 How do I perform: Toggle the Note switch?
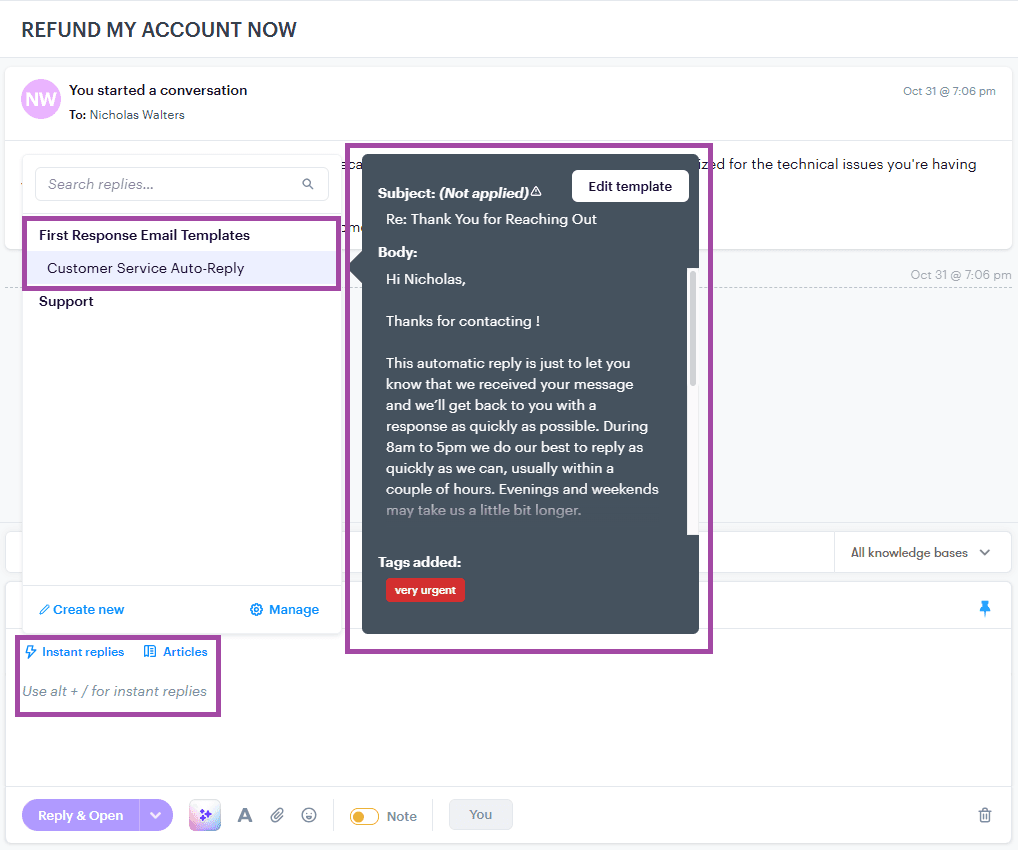(365, 815)
